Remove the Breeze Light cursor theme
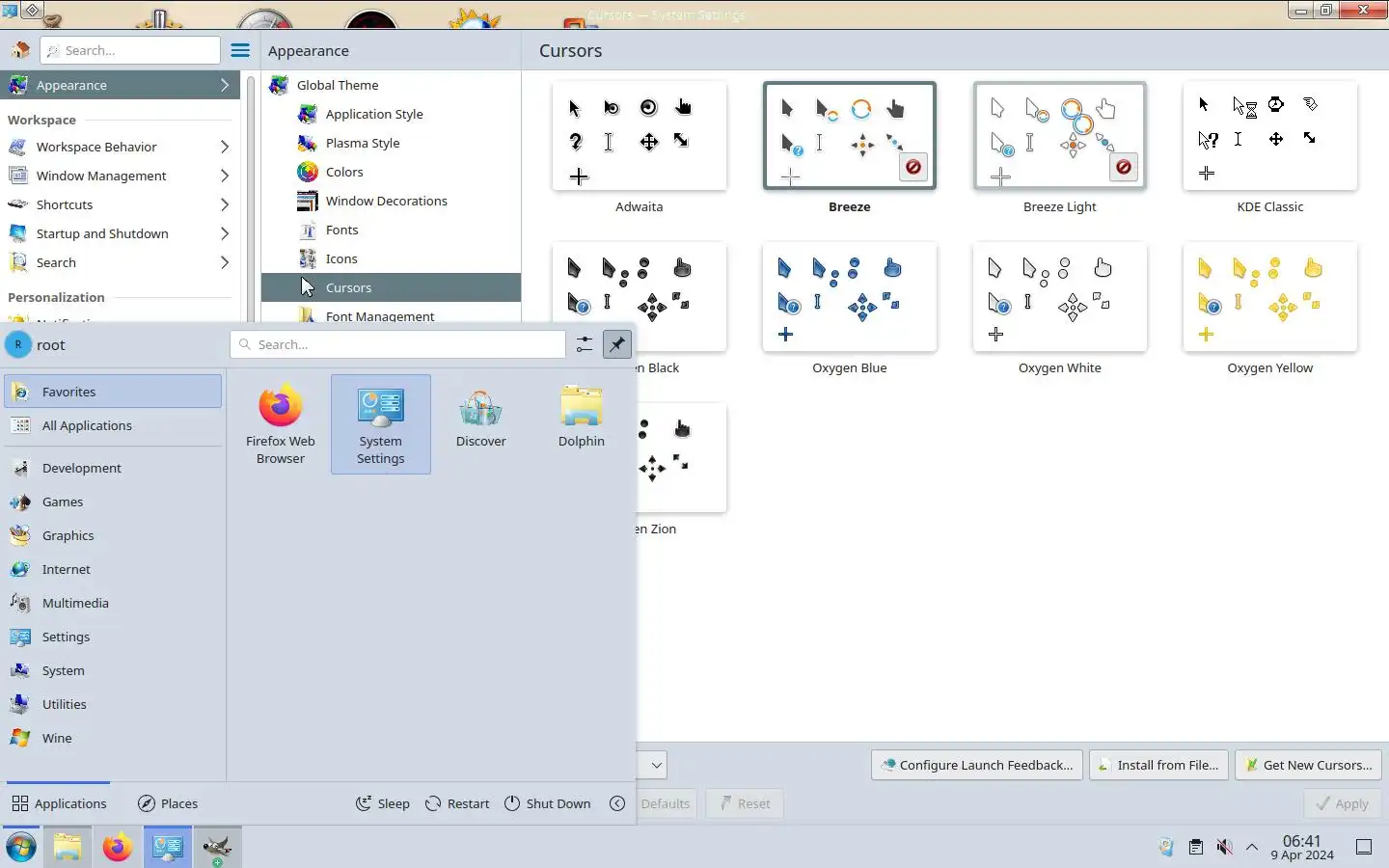Image resolution: width=1389 pixels, height=868 pixels. [1123, 167]
